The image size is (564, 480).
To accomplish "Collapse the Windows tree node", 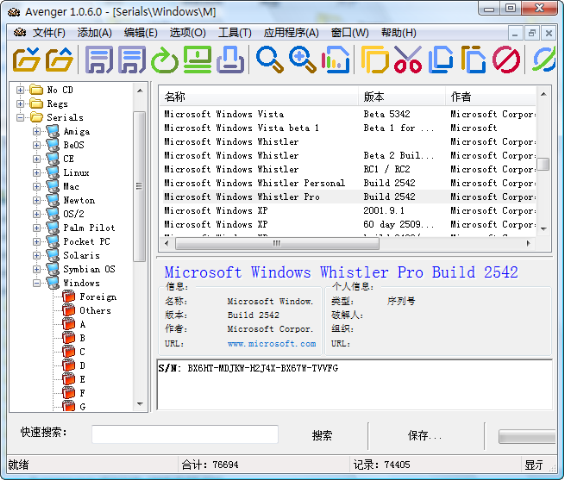I will point(37,283).
